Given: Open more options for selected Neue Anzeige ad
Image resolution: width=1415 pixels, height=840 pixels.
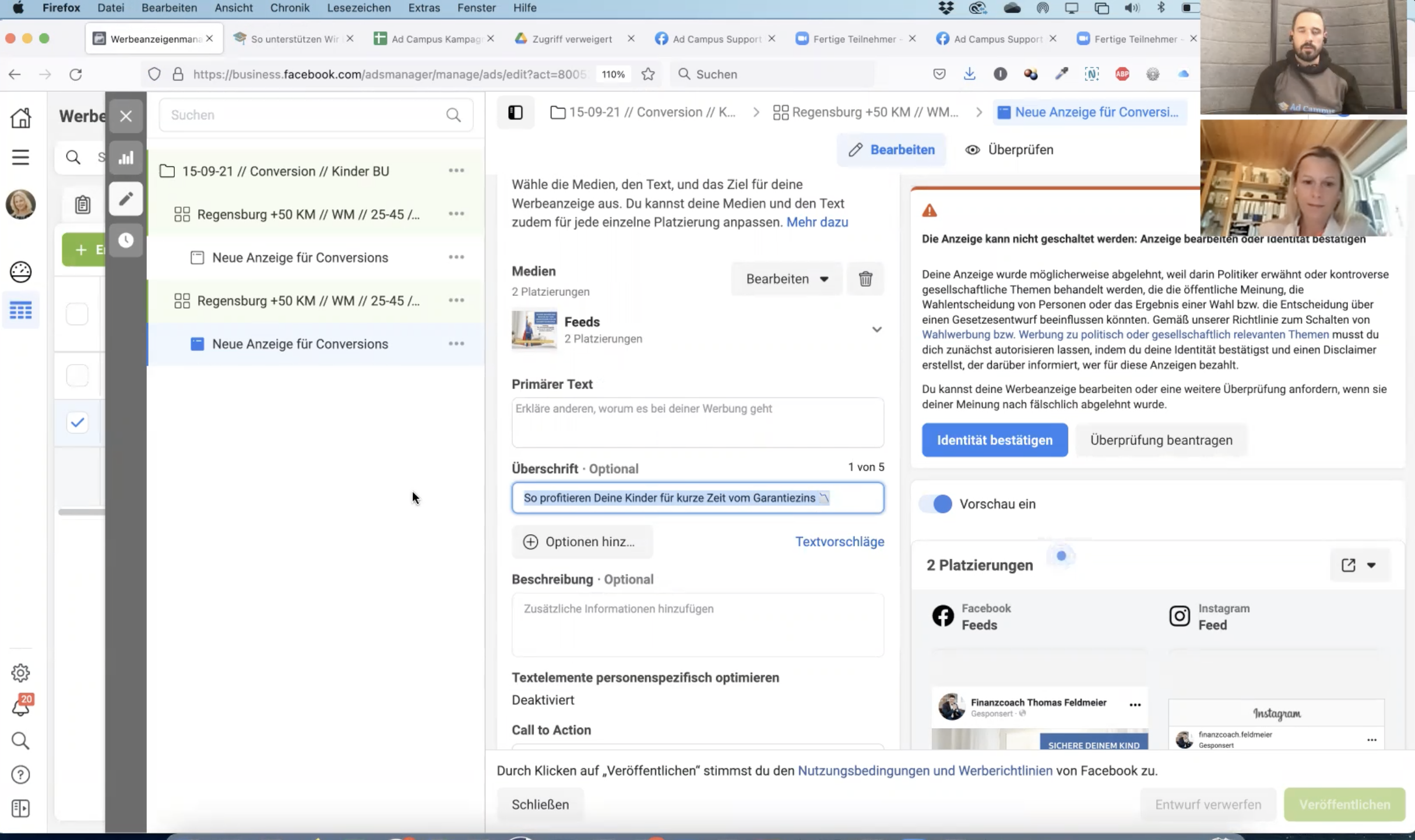Looking at the screenshot, I should [x=456, y=344].
